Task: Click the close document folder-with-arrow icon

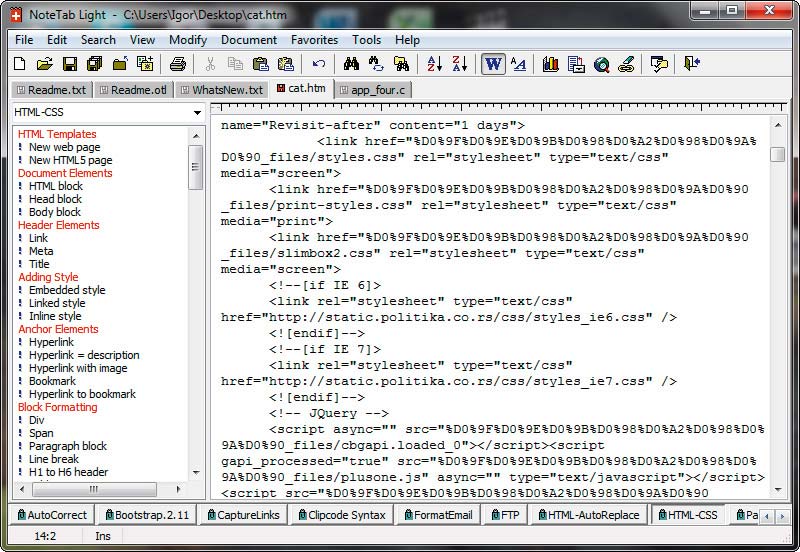Action: [x=120, y=64]
